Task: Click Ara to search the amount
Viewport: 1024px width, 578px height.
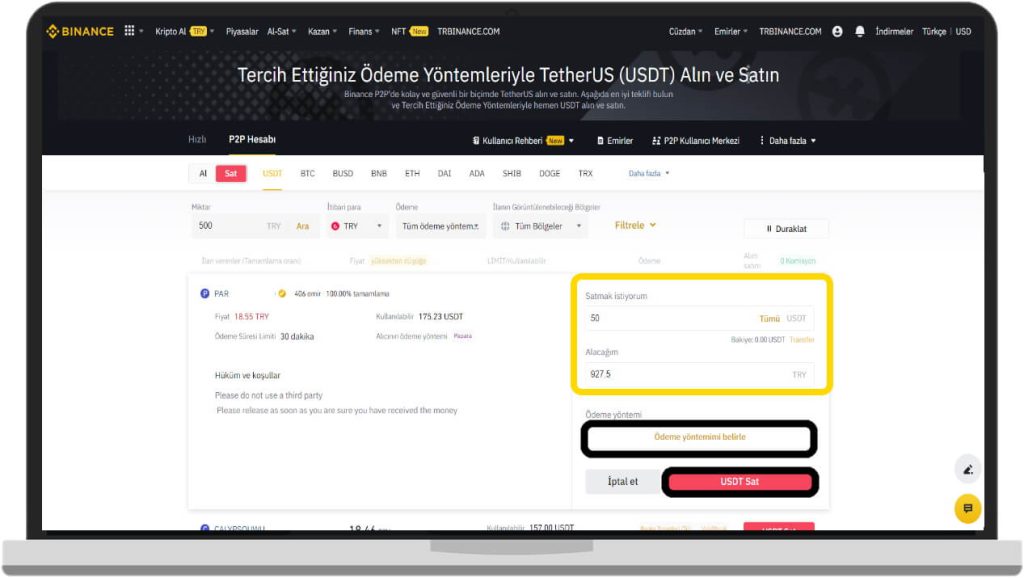Action: [302, 227]
